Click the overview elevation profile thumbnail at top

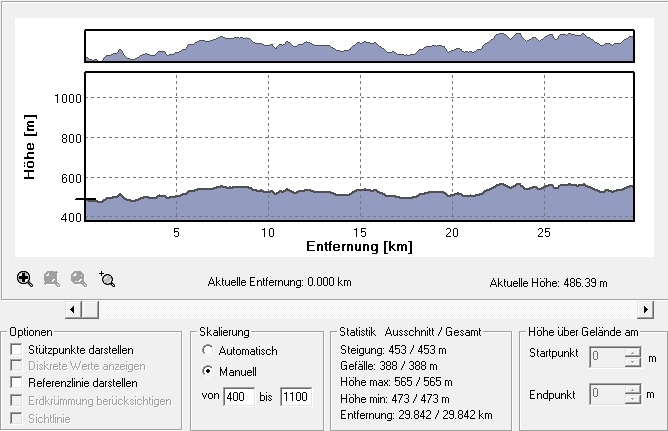[360, 46]
